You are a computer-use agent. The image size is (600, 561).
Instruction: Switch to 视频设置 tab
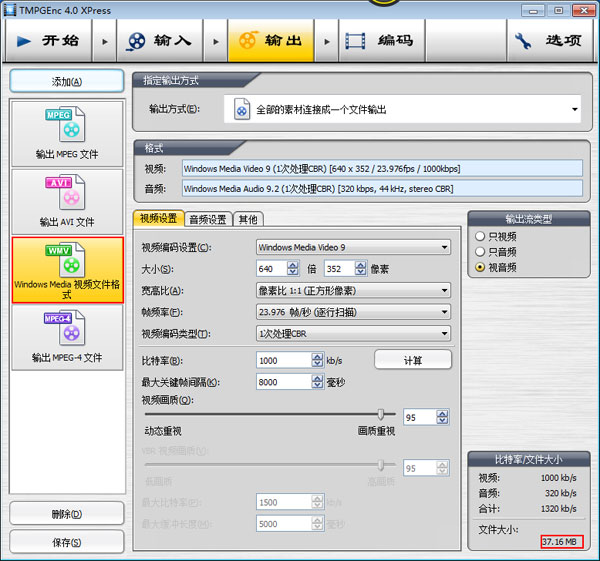point(158,218)
